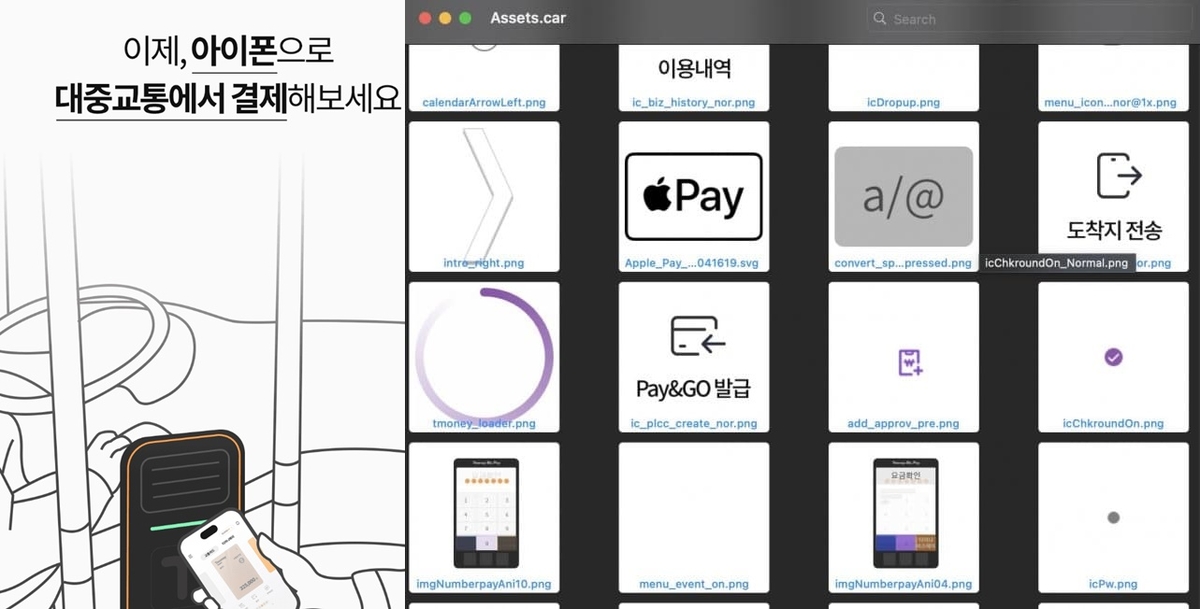Click the green zoom button of Assets.car
This screenshot has height=609, width=1200.
point(465,18)
